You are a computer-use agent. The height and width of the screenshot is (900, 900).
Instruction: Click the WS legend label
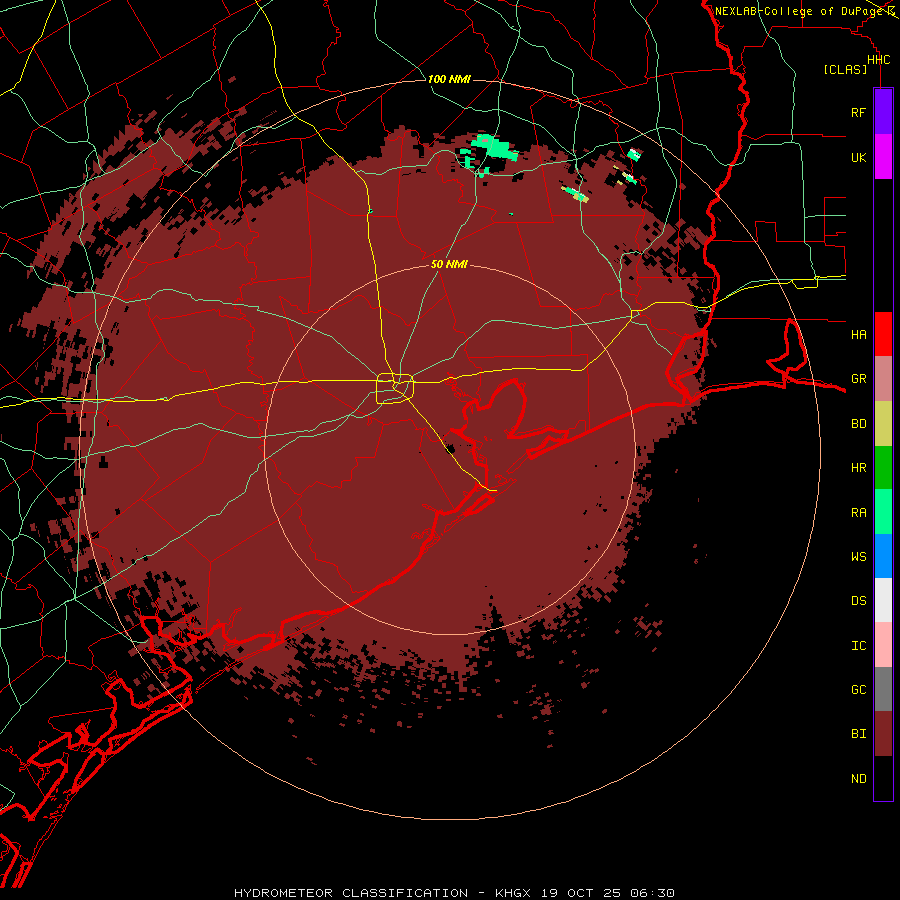[x=858, y=556]
